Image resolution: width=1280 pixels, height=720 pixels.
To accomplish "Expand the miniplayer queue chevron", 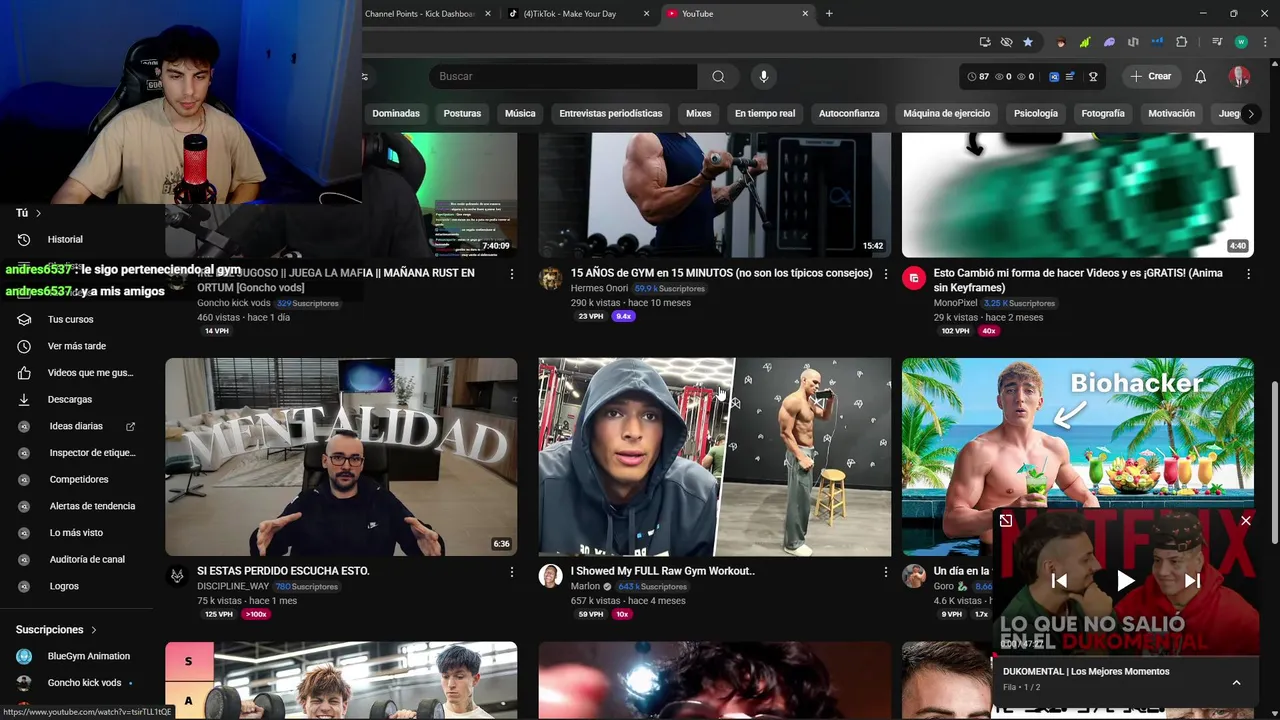I will pos(1236,683).
